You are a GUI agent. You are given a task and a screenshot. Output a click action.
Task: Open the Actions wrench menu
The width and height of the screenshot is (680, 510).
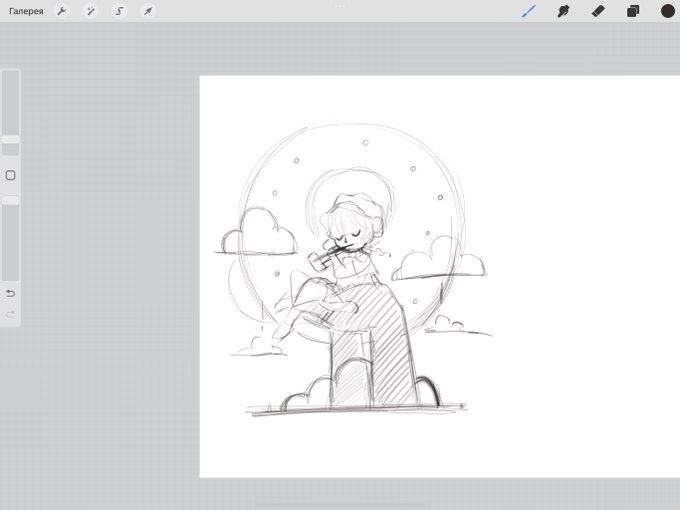pyautogui.click(x=62, y=11)
